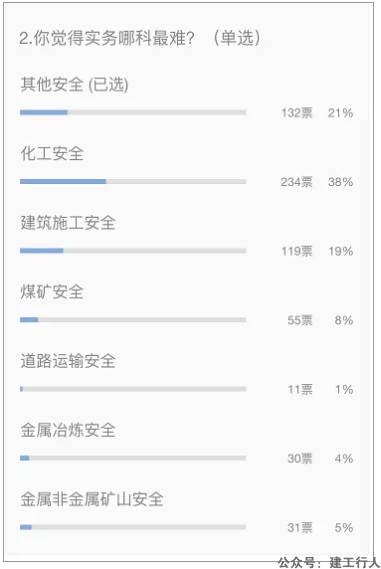Select the 道路运输安全 option
This screenshot has height=569, width=381.
(68, 361)
